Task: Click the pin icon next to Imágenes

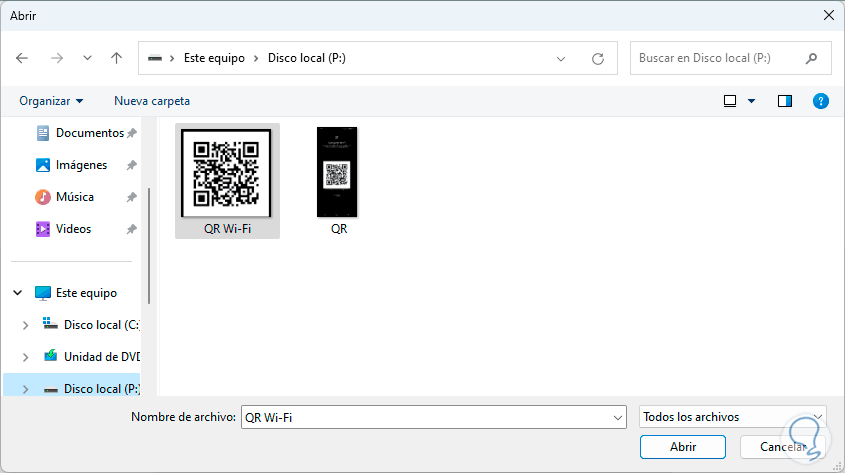Action: pyautogui.click(x=131, y=165)
